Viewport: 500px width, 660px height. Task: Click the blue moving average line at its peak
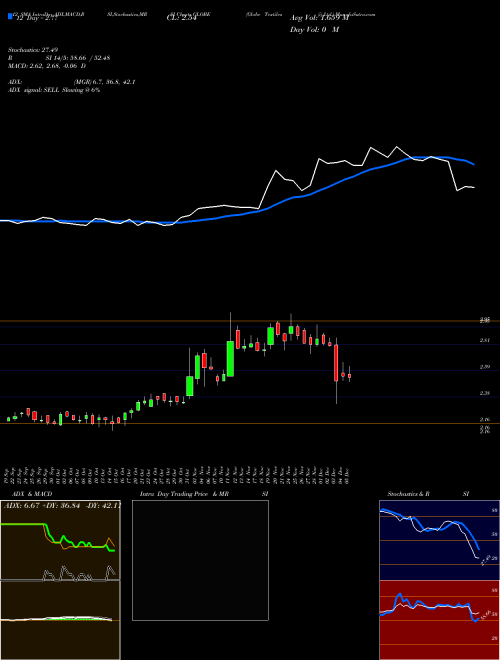click(x=429, y=157)
